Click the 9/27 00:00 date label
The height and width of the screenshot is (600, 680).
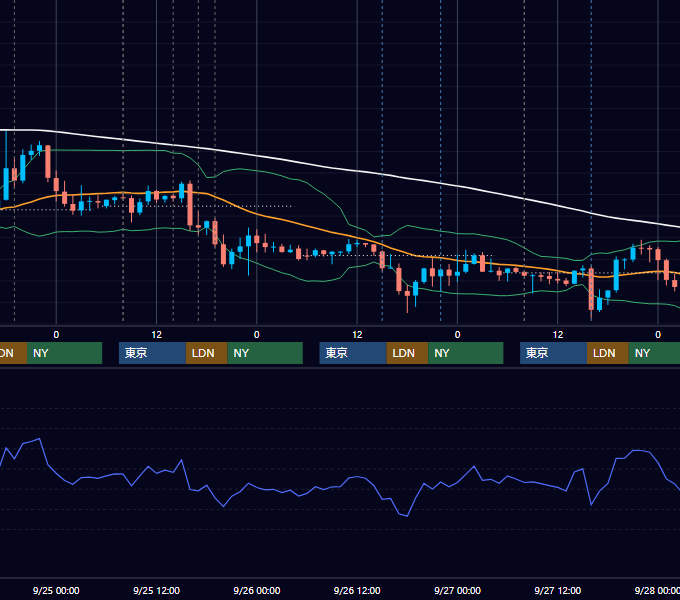457,590
